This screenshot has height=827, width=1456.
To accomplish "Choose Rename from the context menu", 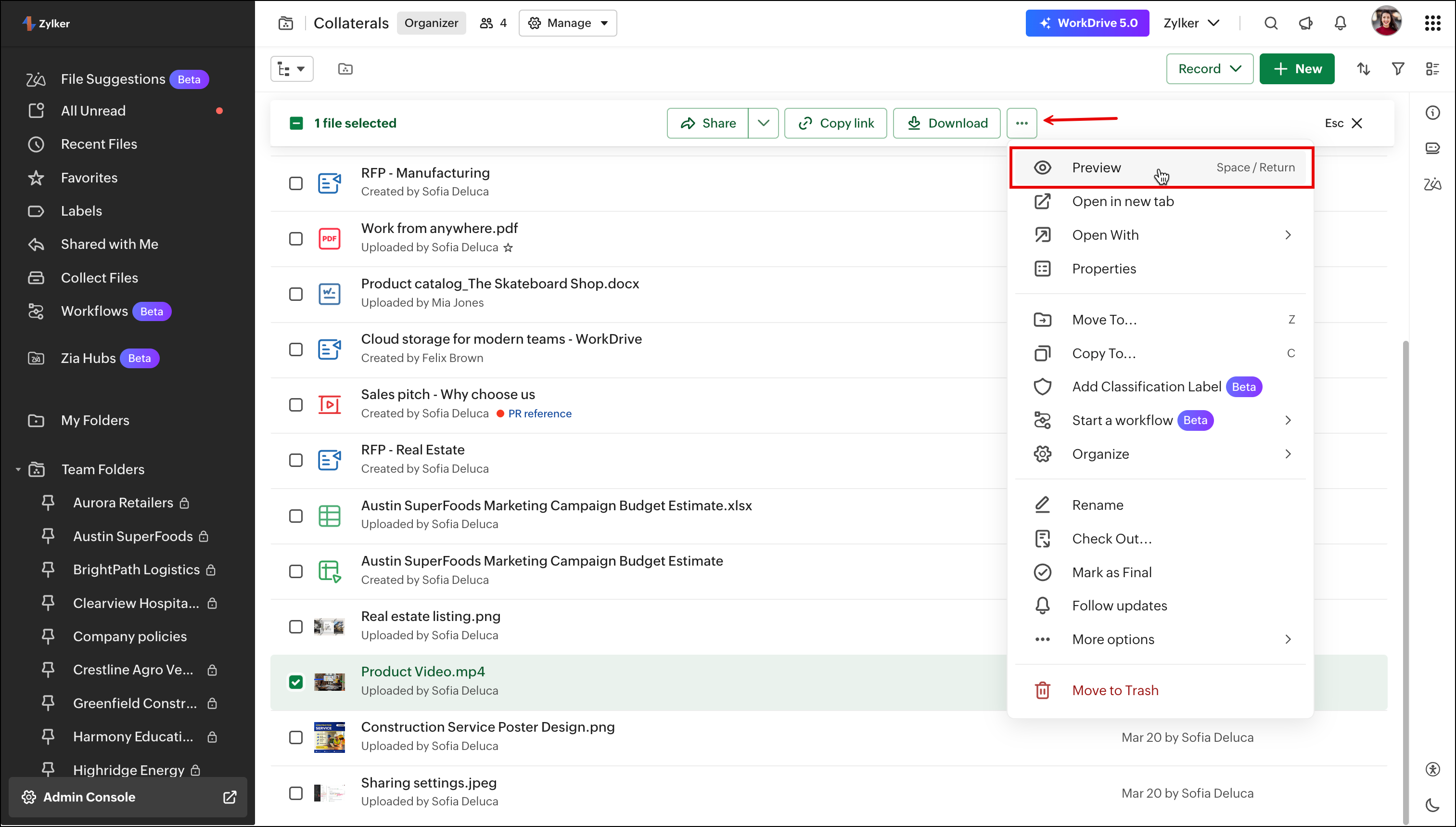I will pyautogui.click(x=1097, y=505).
